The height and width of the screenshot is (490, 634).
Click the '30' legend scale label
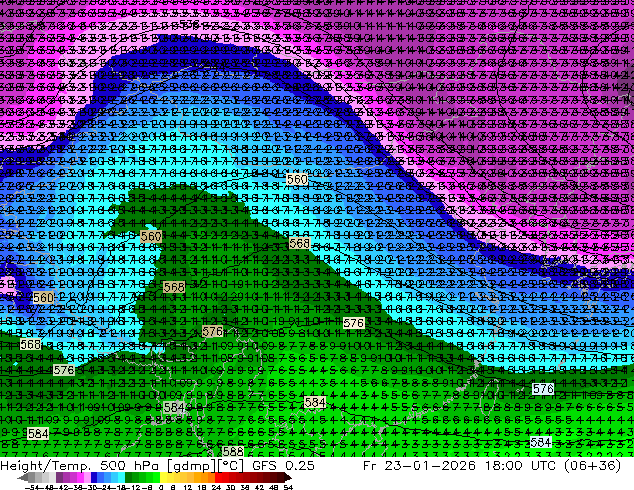pos(230,488)
